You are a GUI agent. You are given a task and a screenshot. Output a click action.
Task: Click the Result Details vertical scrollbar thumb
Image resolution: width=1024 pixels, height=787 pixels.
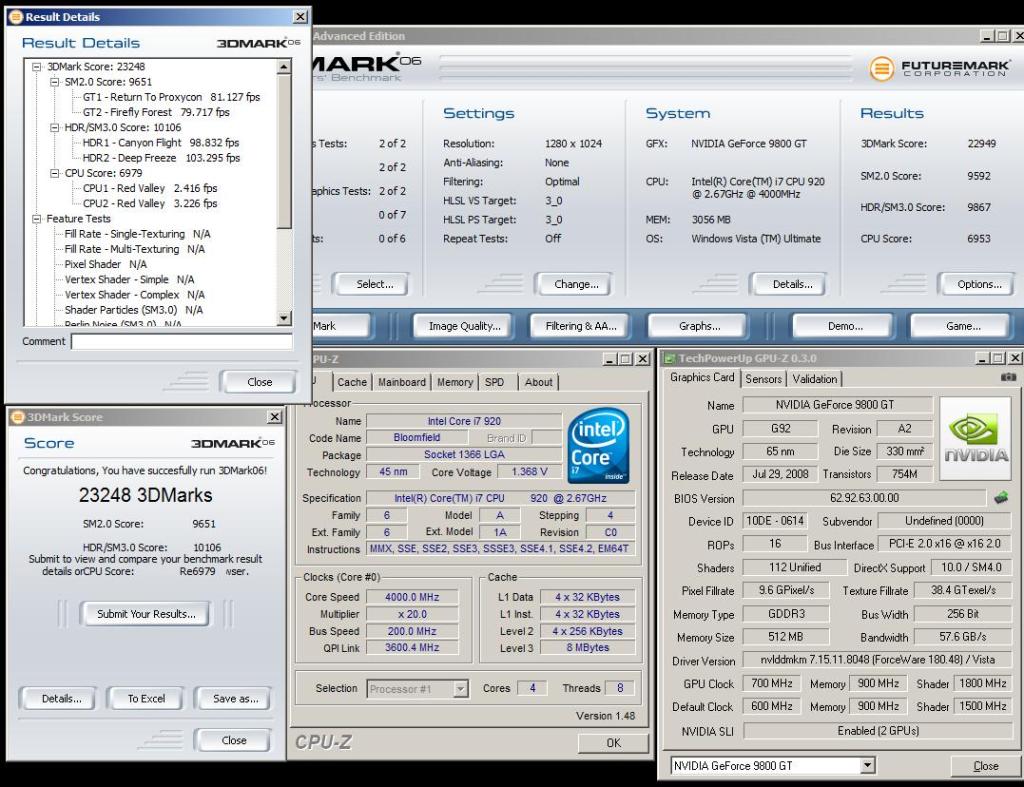[284, 152]
